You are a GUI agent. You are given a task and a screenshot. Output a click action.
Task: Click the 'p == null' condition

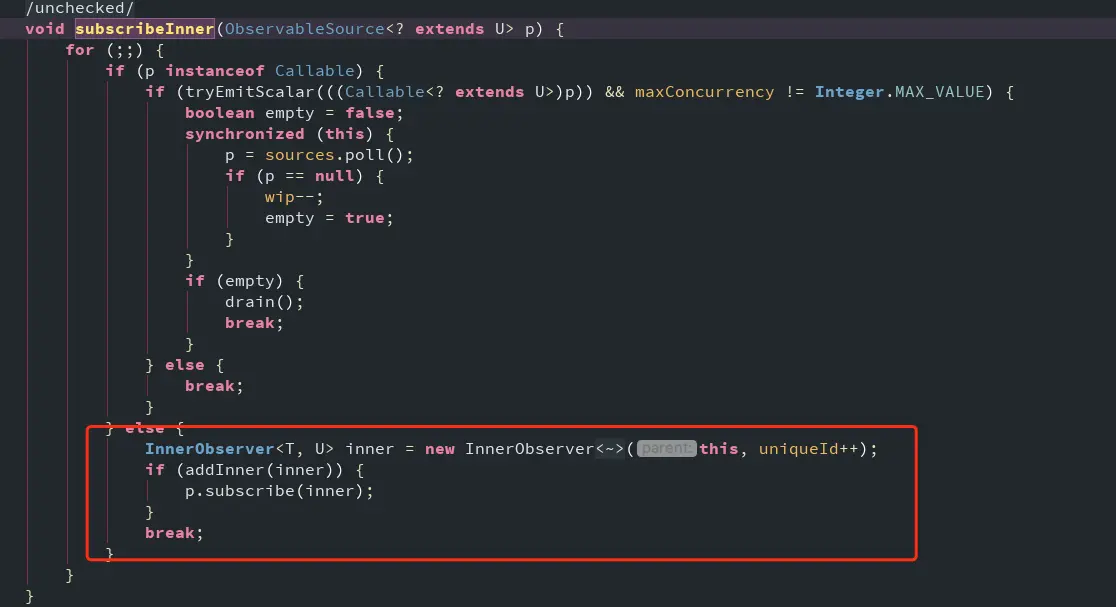pos(309,176)
